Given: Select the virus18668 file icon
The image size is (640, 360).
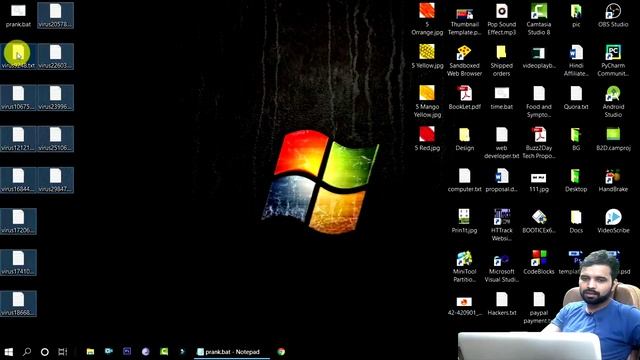Looking at the screenshot, I should (x=18, y=304).
